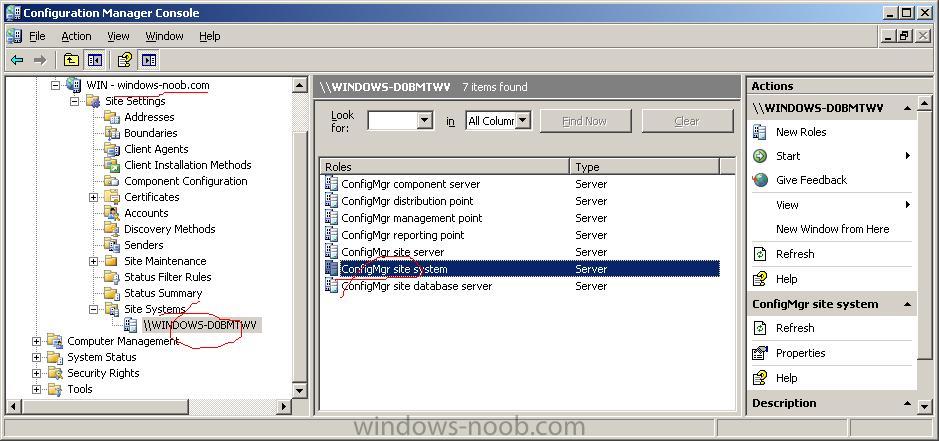
Task: Collapse the WIN - windows-noob.com site node
Action: [x=56, y=85]
